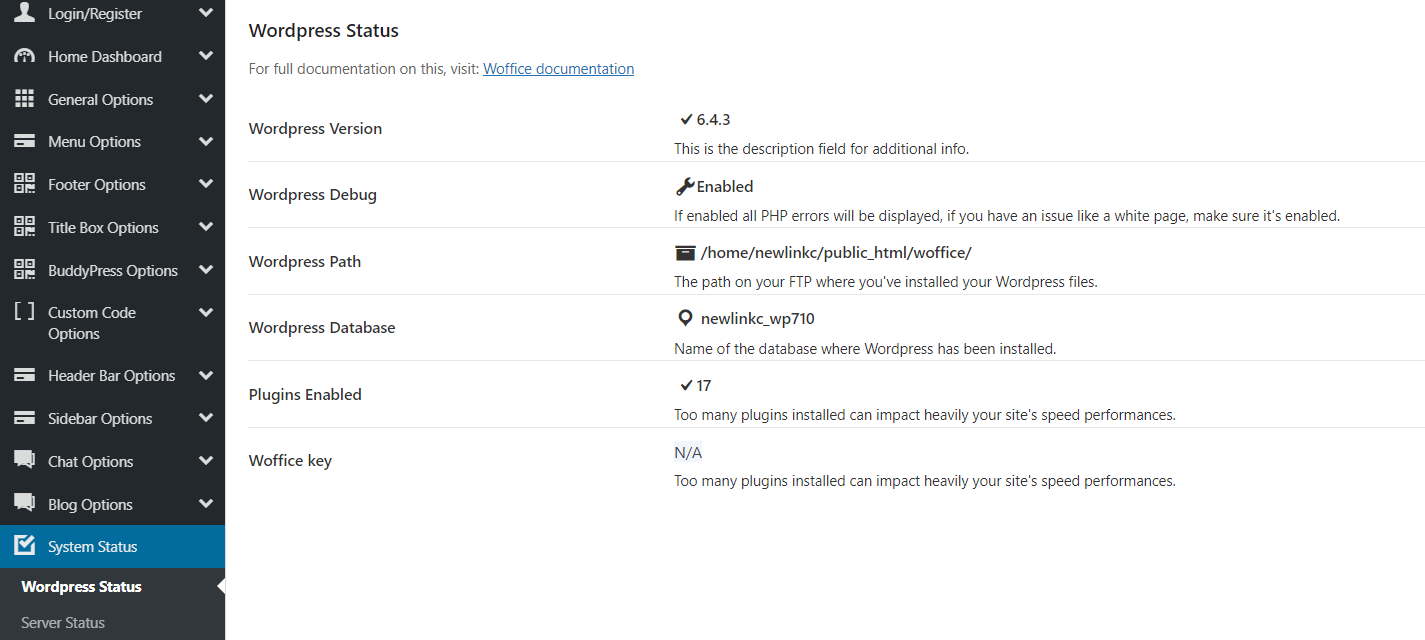Switch to Server Status

click(x=62, y=622)
